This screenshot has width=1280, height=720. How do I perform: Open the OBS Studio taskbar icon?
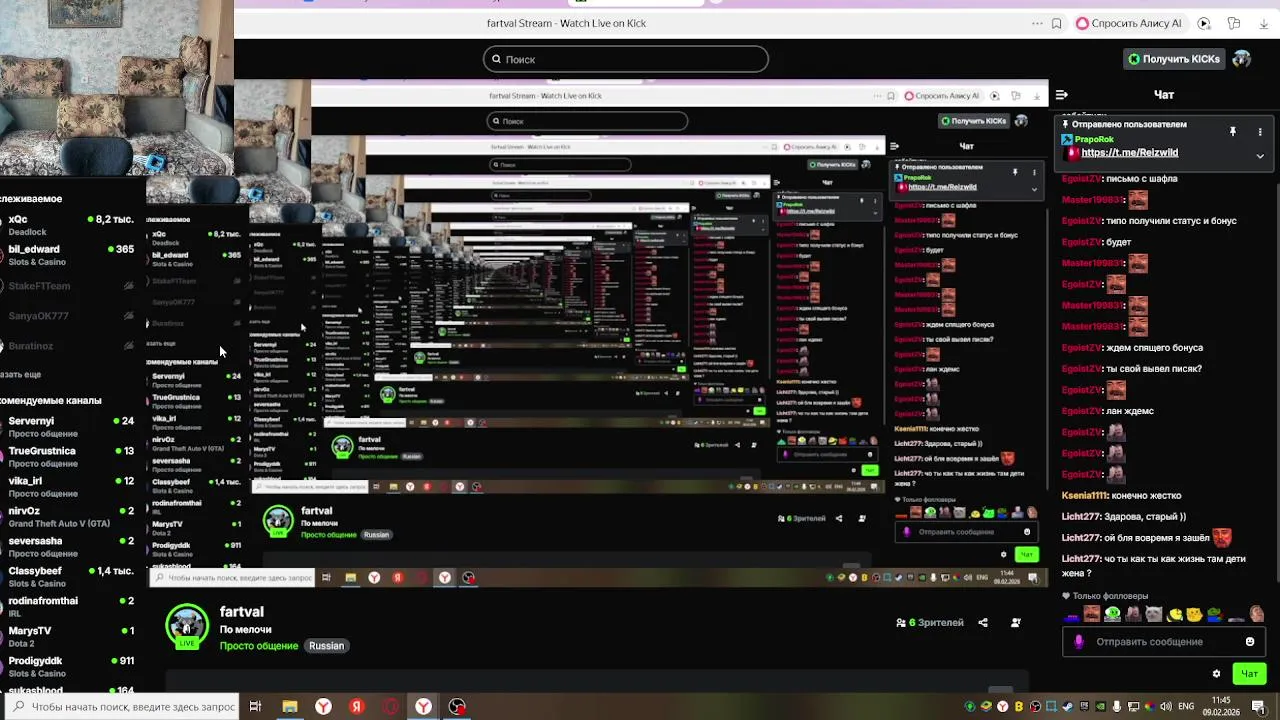(457, 707)
